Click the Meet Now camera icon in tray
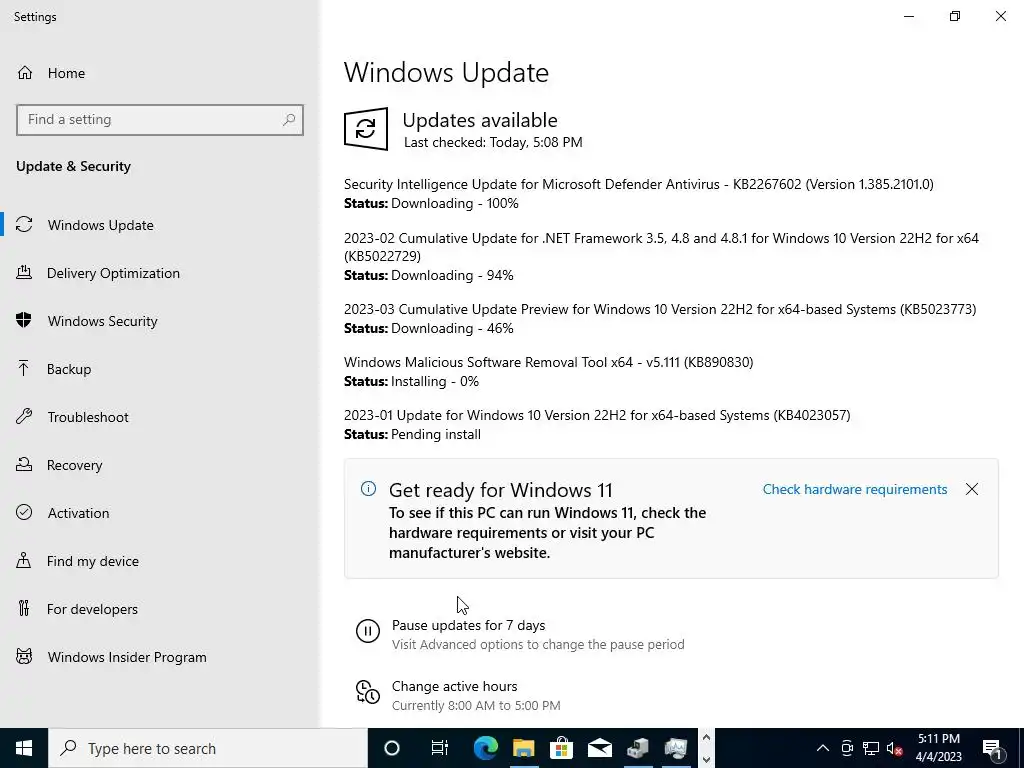Viewport: 1024px width, 768px height. pyautogui.click(x=847, y=748)
